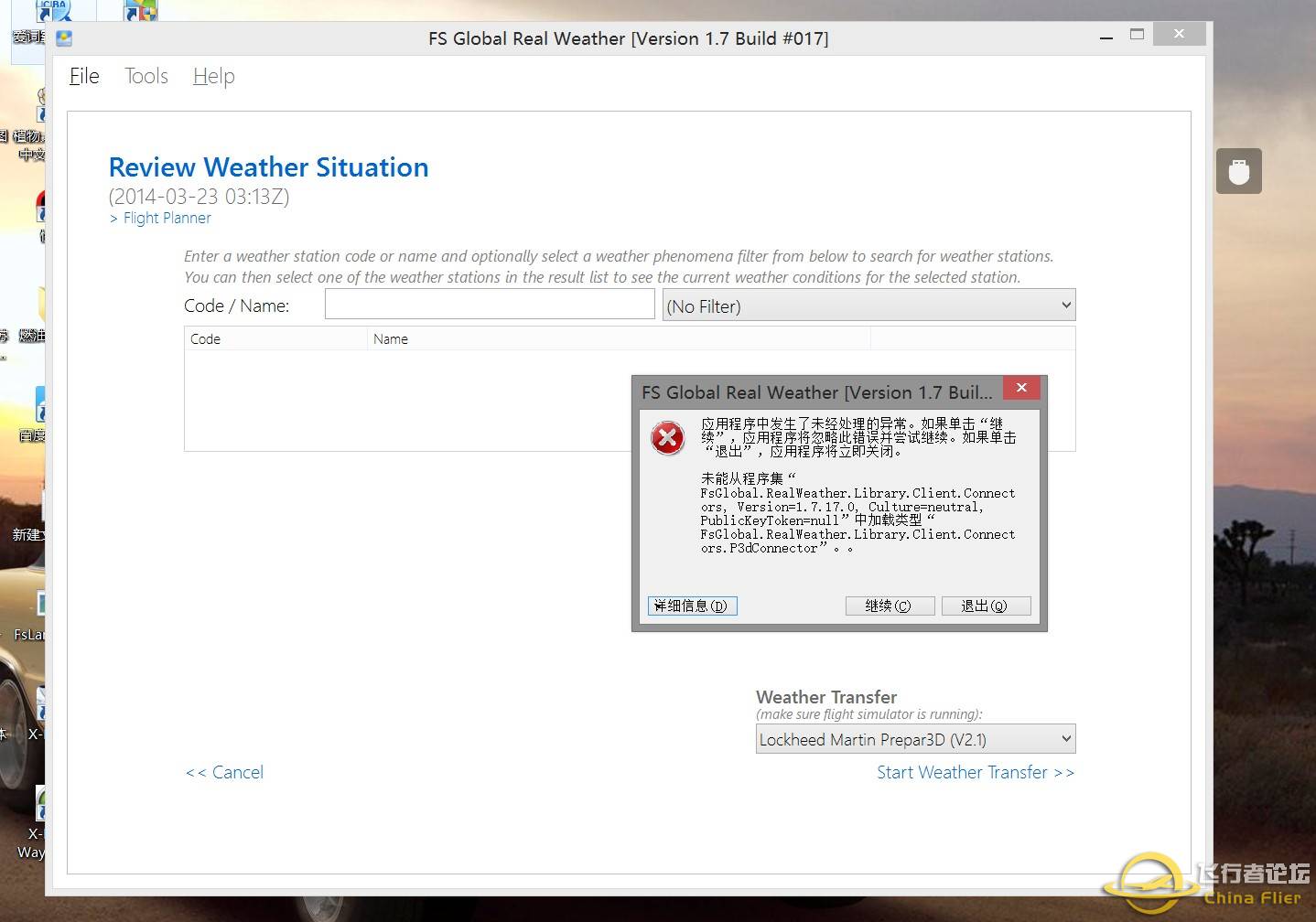Click the red error icon in dialog
Viewport: 1316px width, 922px height.
[668, 437]
